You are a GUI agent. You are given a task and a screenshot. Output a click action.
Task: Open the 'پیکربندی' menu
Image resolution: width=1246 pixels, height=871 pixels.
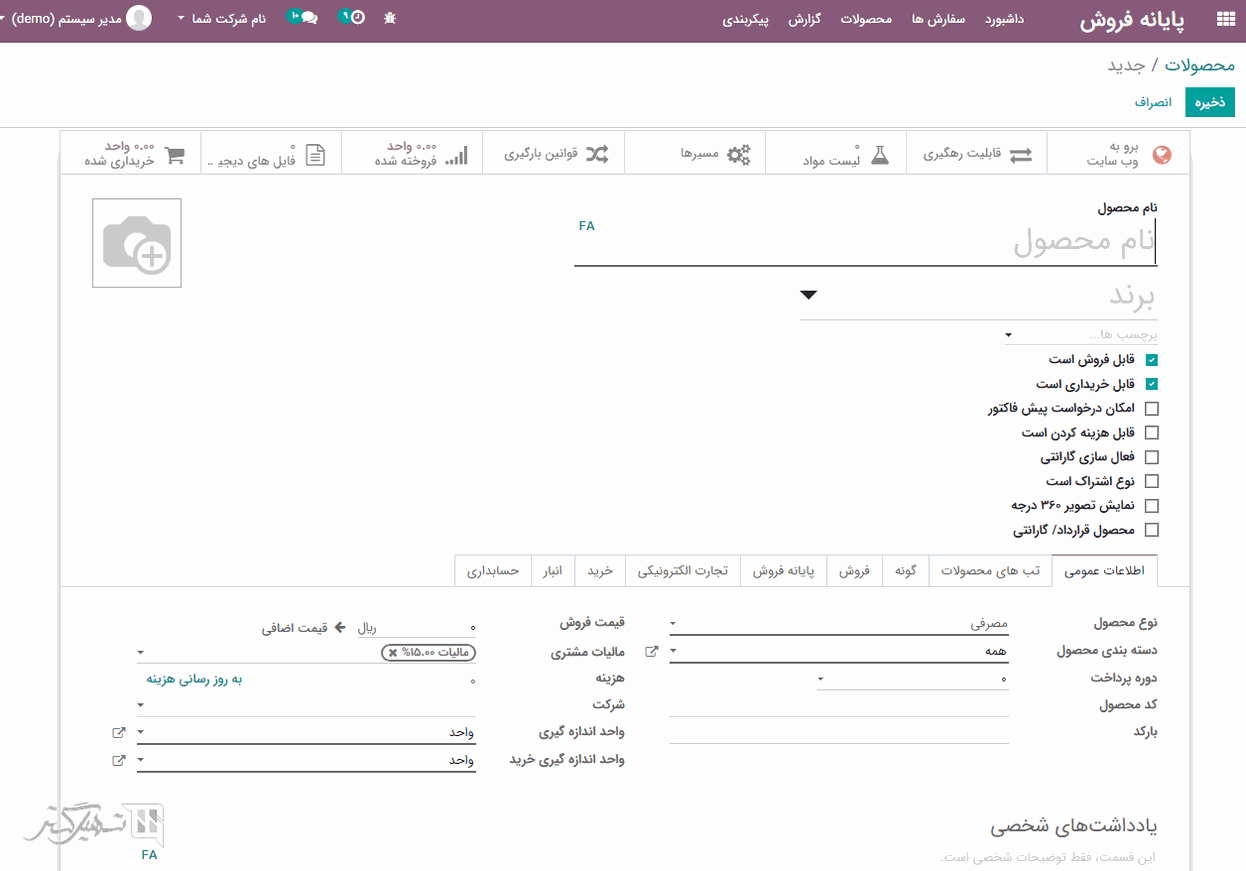(746, 20)
